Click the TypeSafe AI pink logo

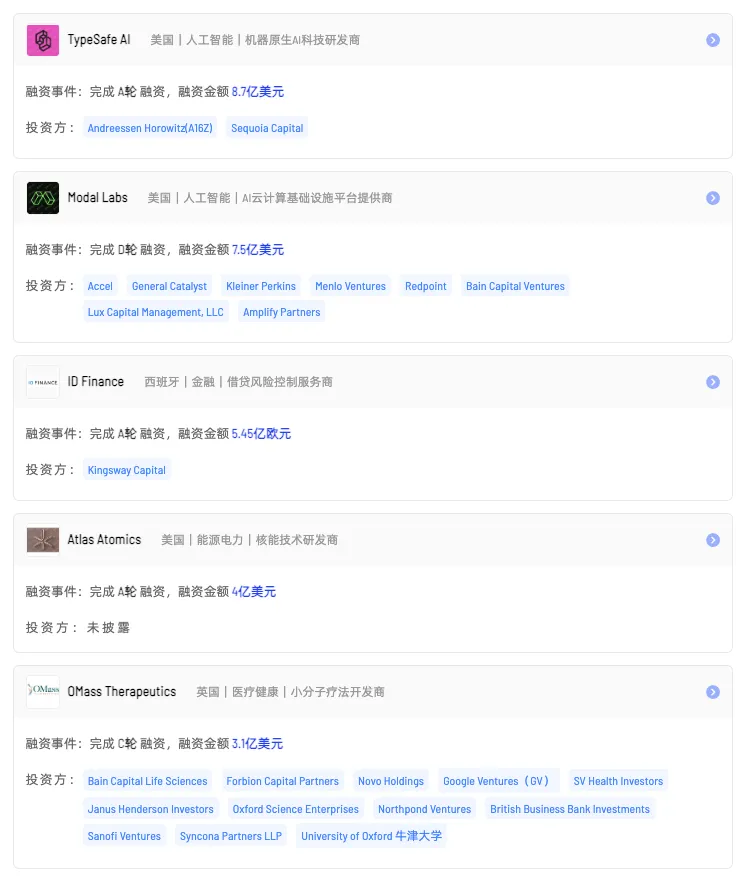[x=43, y=40]
